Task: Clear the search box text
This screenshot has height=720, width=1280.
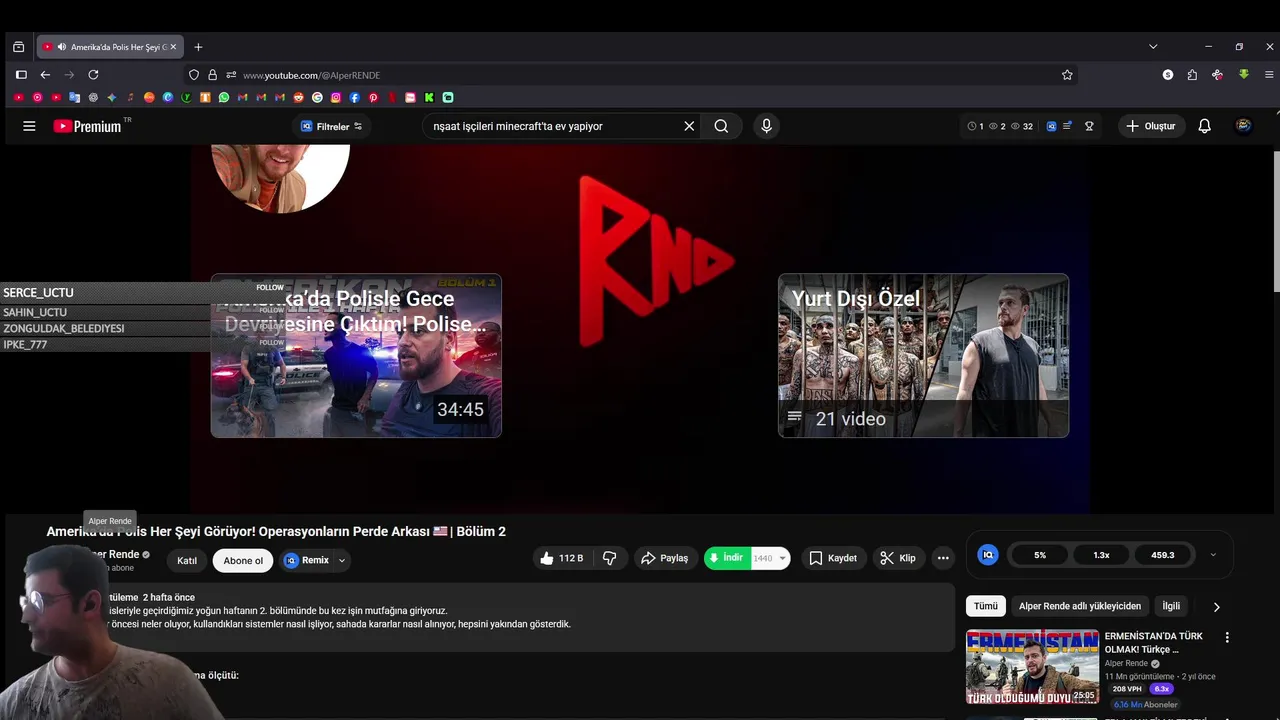Action: point(689,126)
